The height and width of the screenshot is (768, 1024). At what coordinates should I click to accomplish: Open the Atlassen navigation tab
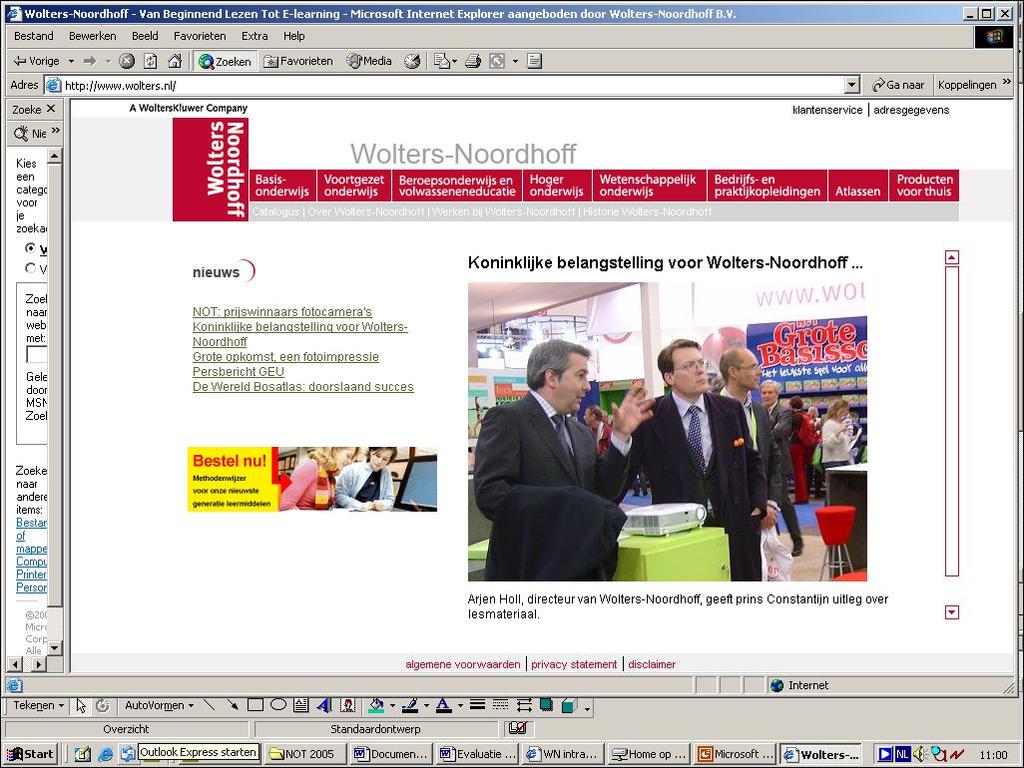858,185
